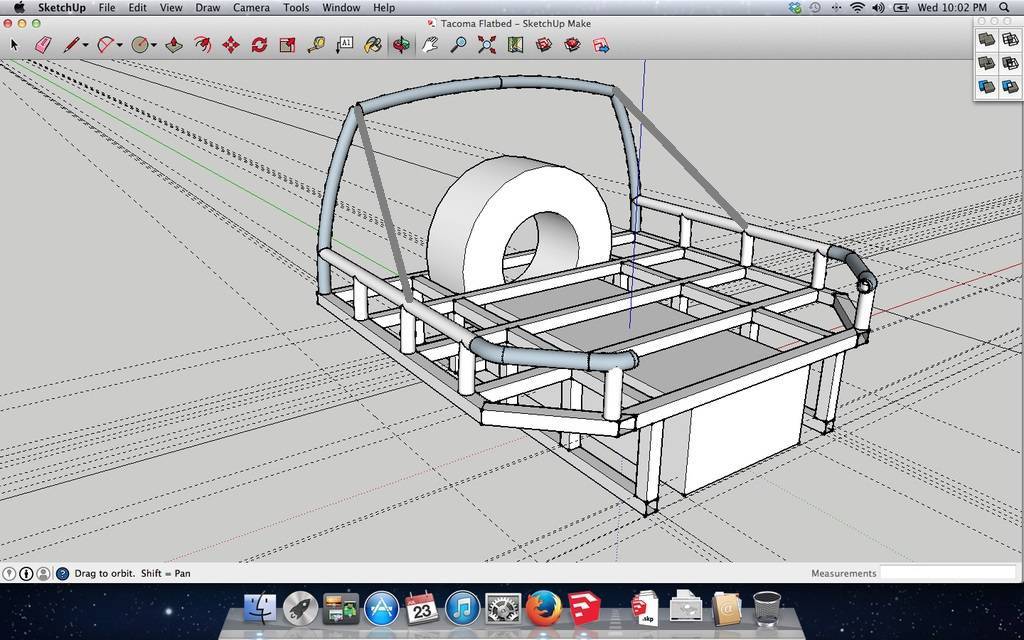Choose the Scale tool

click(x=287, y=45)
